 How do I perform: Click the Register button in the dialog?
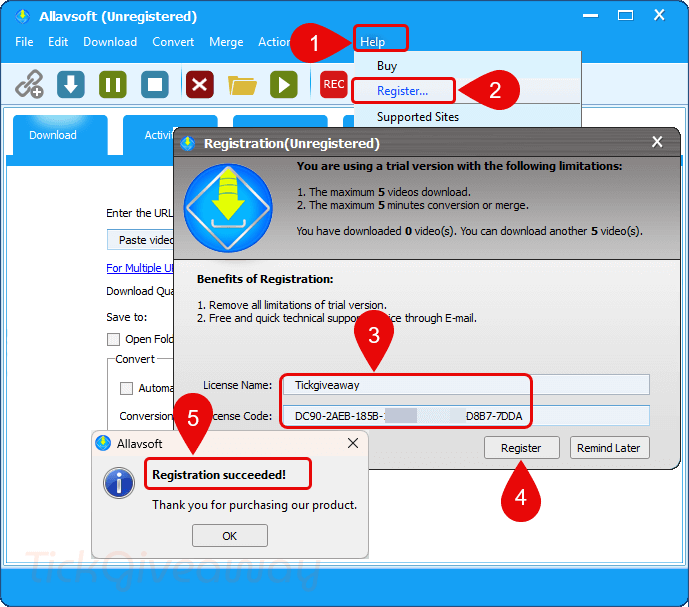pos(522,448)
